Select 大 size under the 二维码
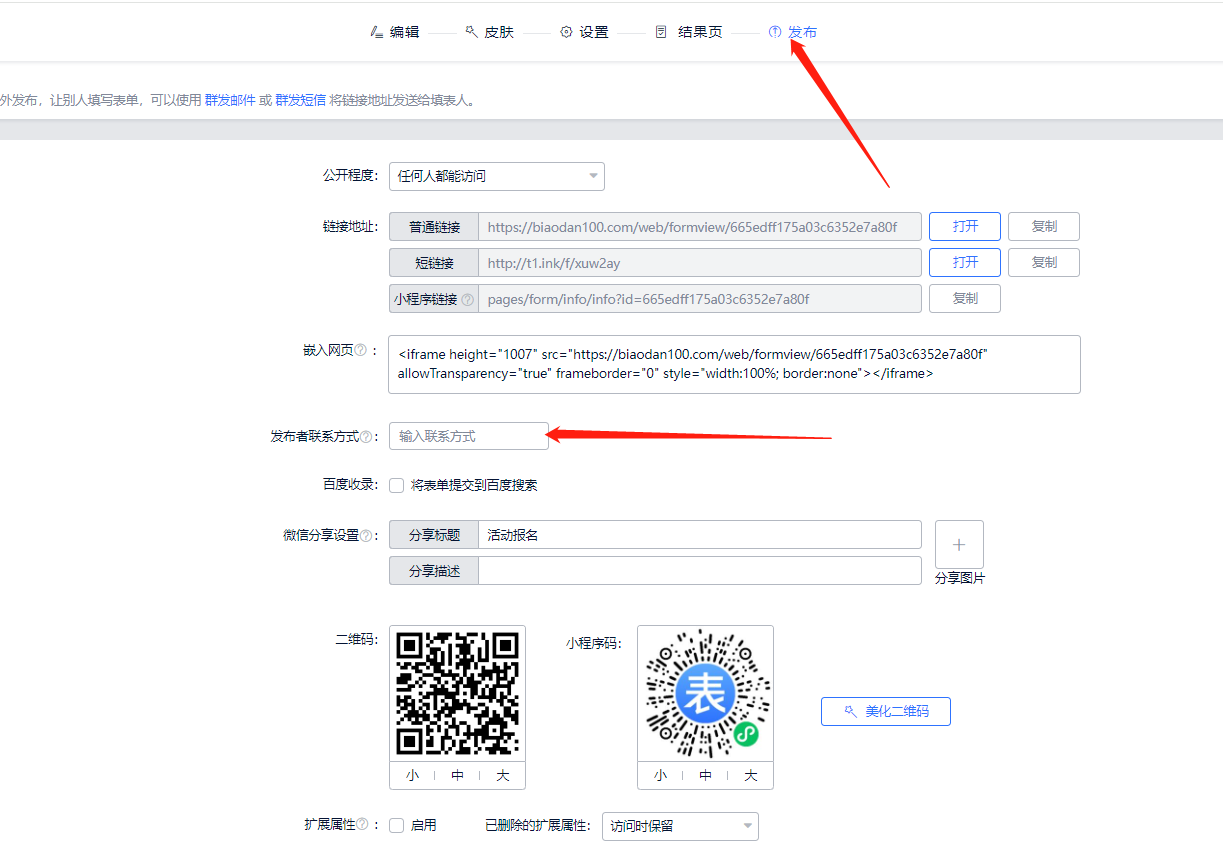Image resolution: width=1223 pixels, height=857 pixels. point(502,776)
